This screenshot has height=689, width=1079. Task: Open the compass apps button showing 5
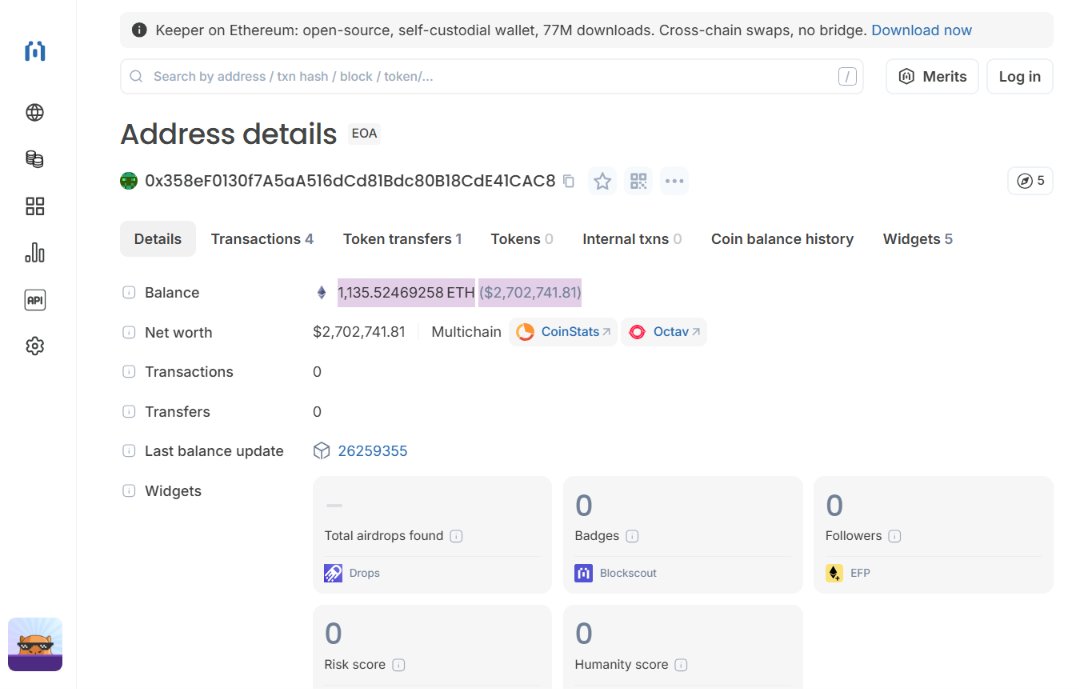pyautogui.click(x=1030, y=181)
